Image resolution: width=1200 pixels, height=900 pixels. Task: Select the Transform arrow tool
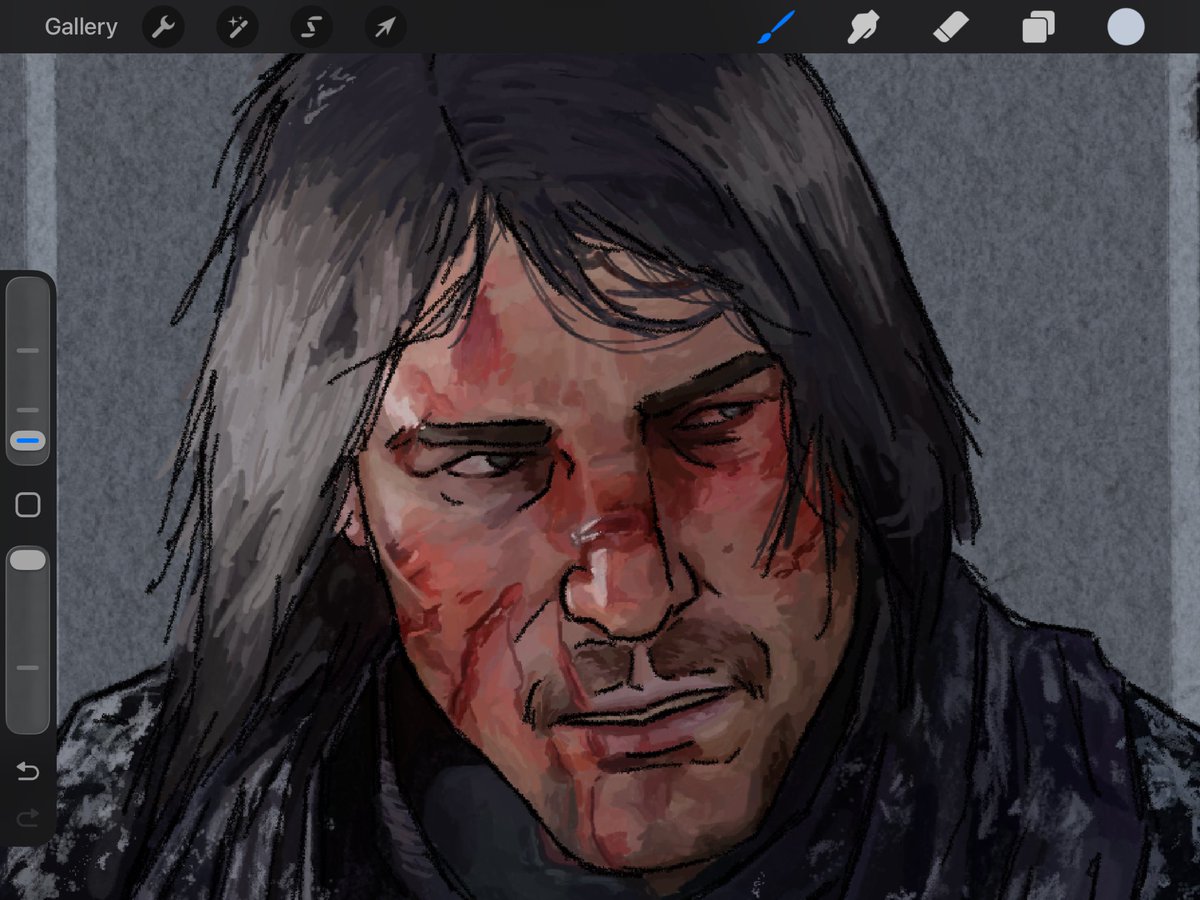coord(385,27)
